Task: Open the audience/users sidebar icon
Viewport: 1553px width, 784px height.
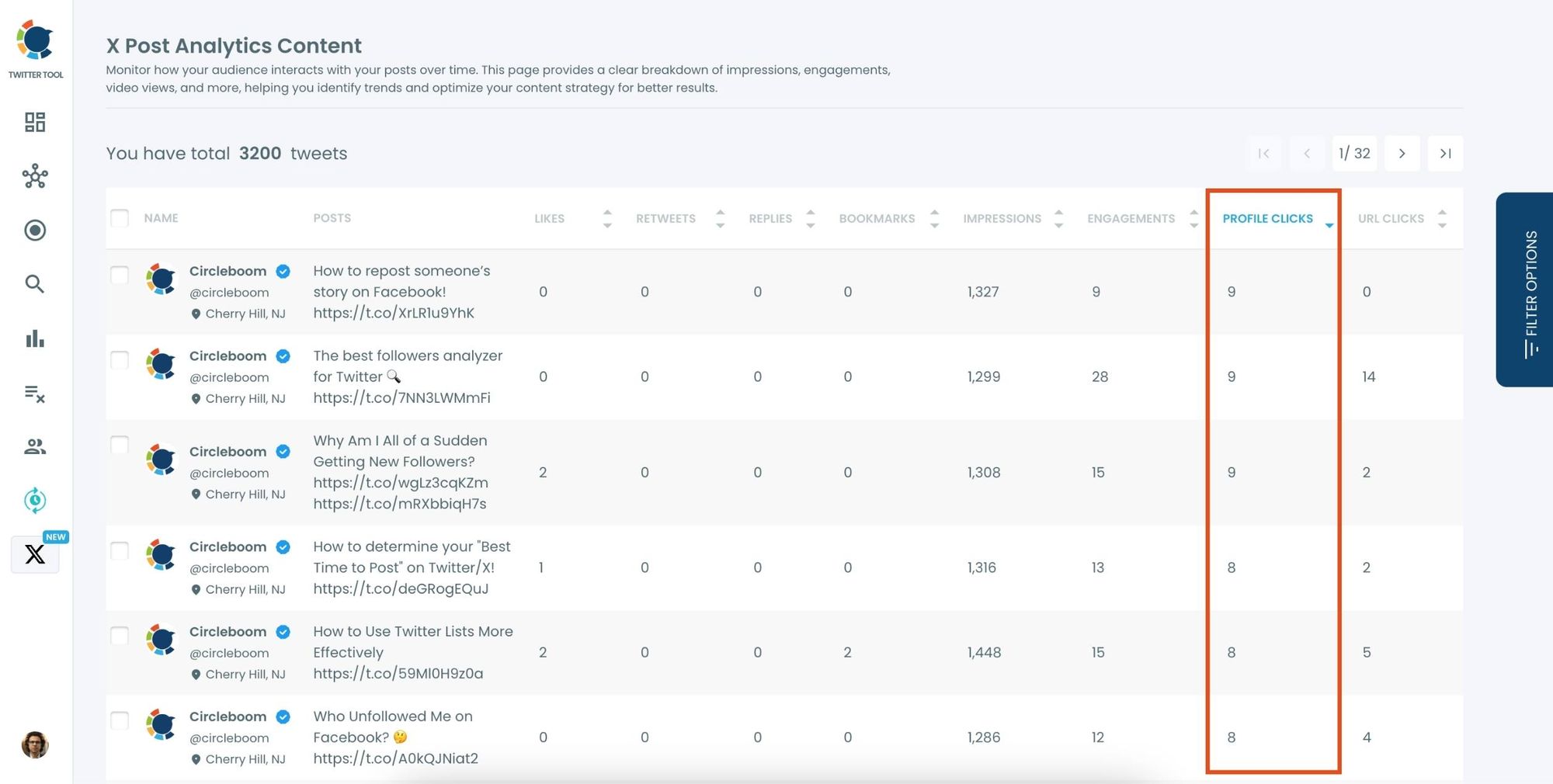Action: point(34,446)
